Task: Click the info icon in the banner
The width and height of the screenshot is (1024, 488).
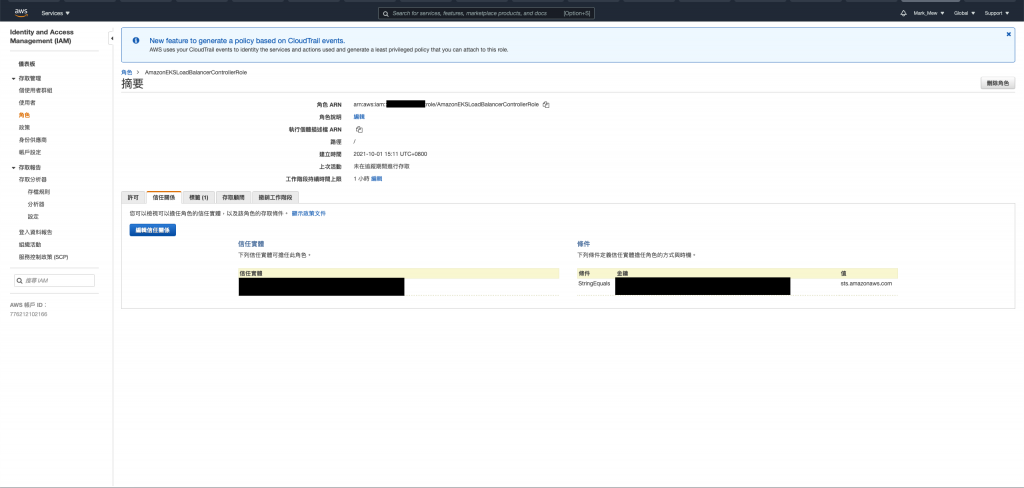Action: click(136, 40)
